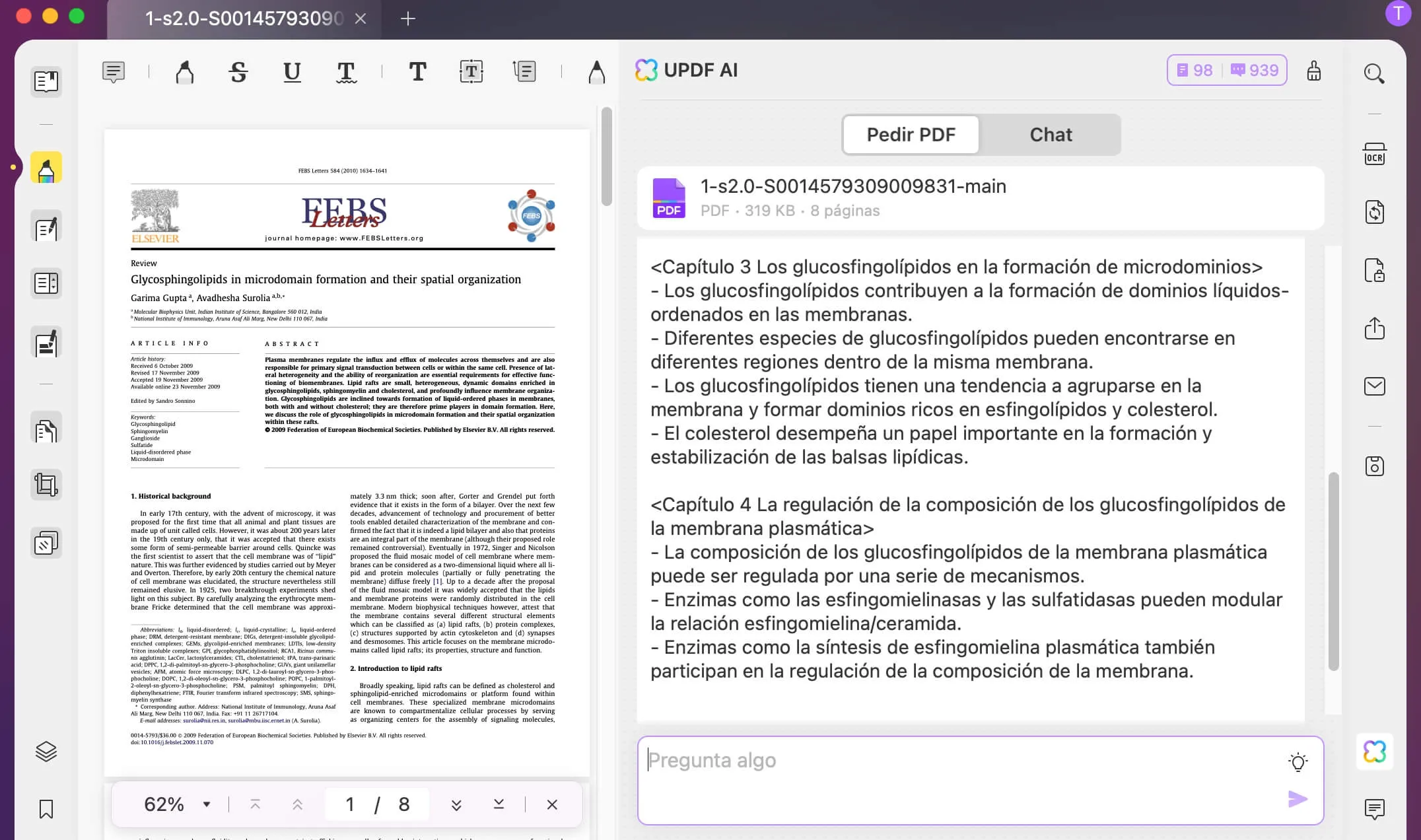
Task: Click the AI credits counter 98 | 939
Action: (1227, 70)
